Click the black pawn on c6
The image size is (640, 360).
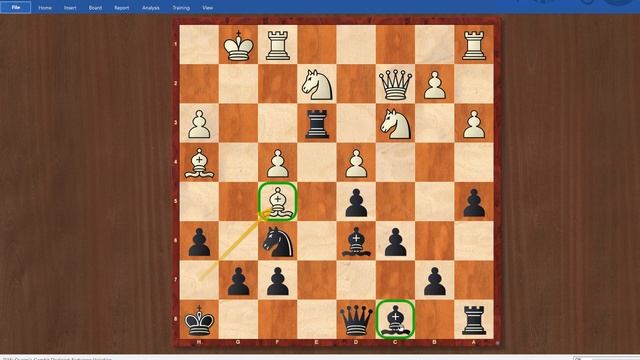point(395,242)
